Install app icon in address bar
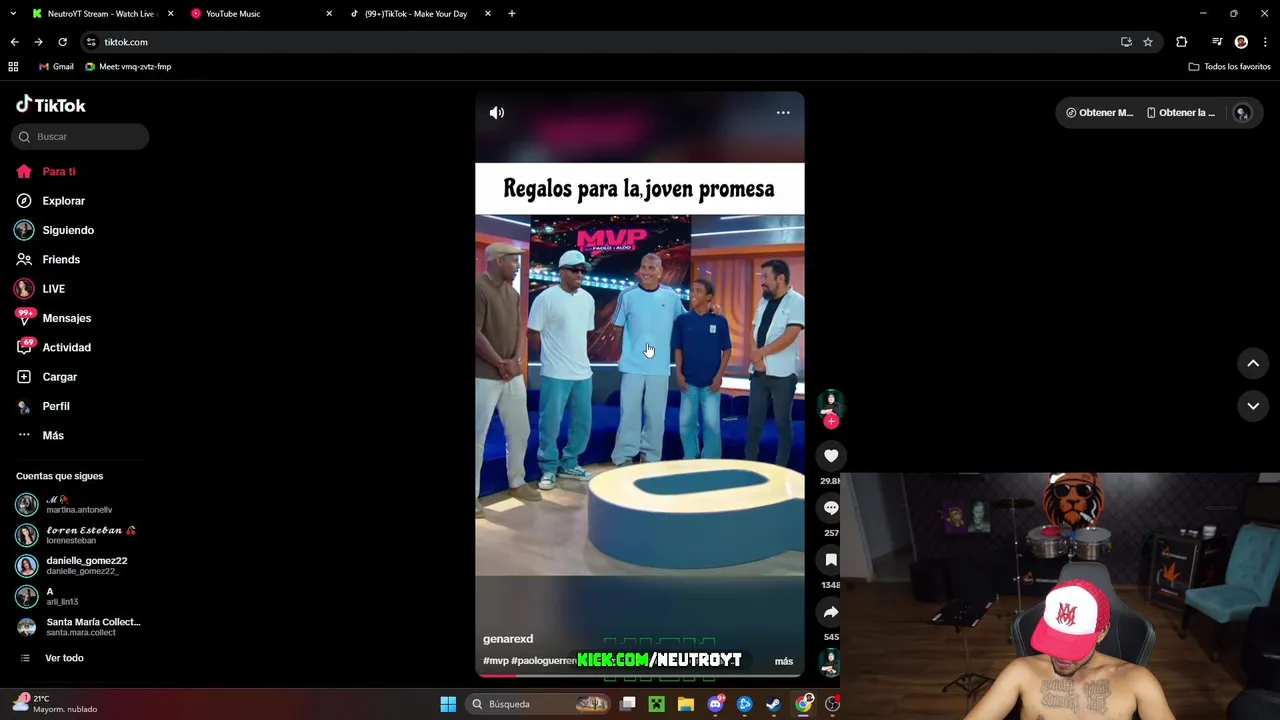 [1126, 42]
